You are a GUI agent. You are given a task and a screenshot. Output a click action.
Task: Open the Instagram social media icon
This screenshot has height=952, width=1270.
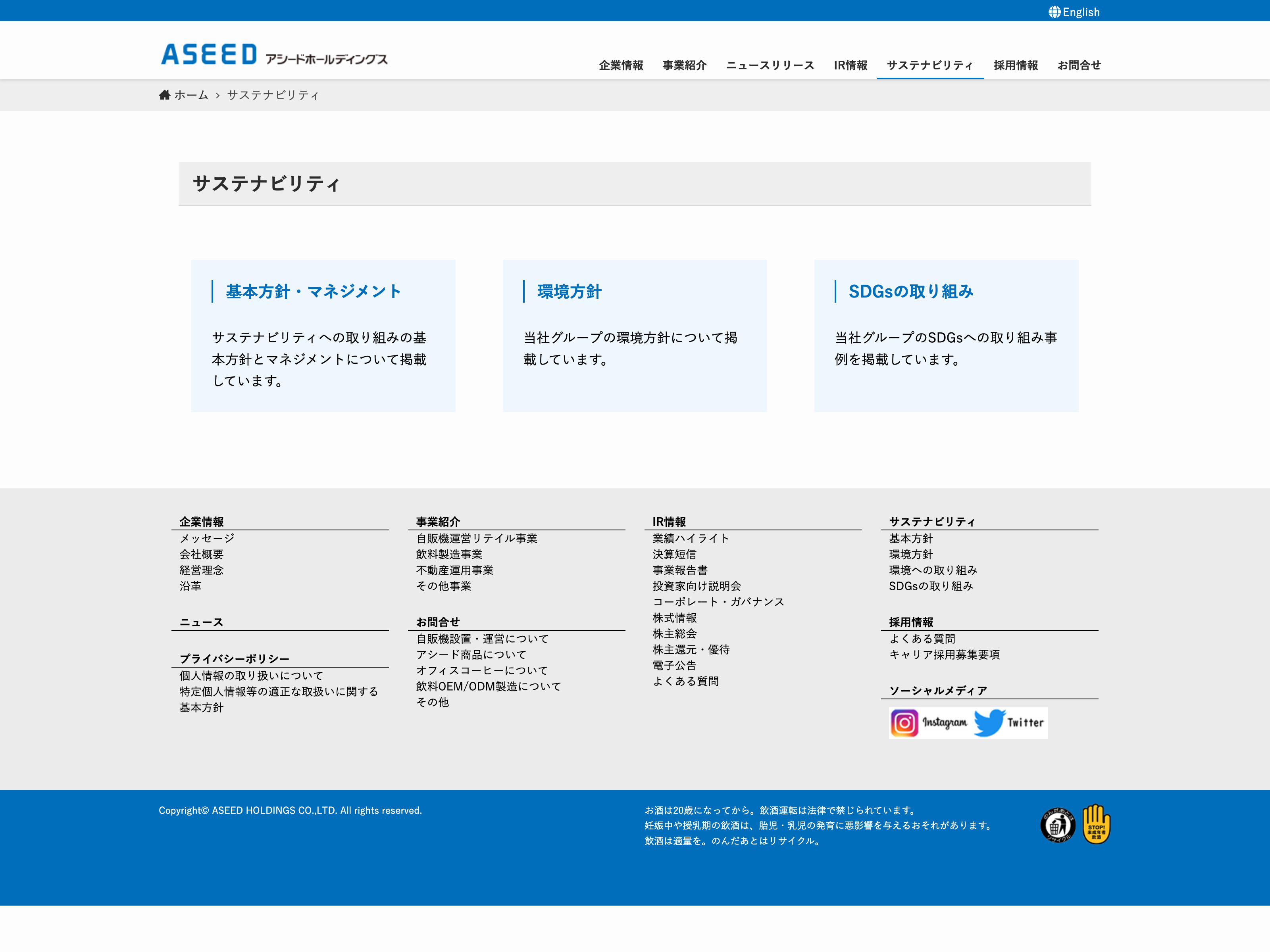point(904,723)
